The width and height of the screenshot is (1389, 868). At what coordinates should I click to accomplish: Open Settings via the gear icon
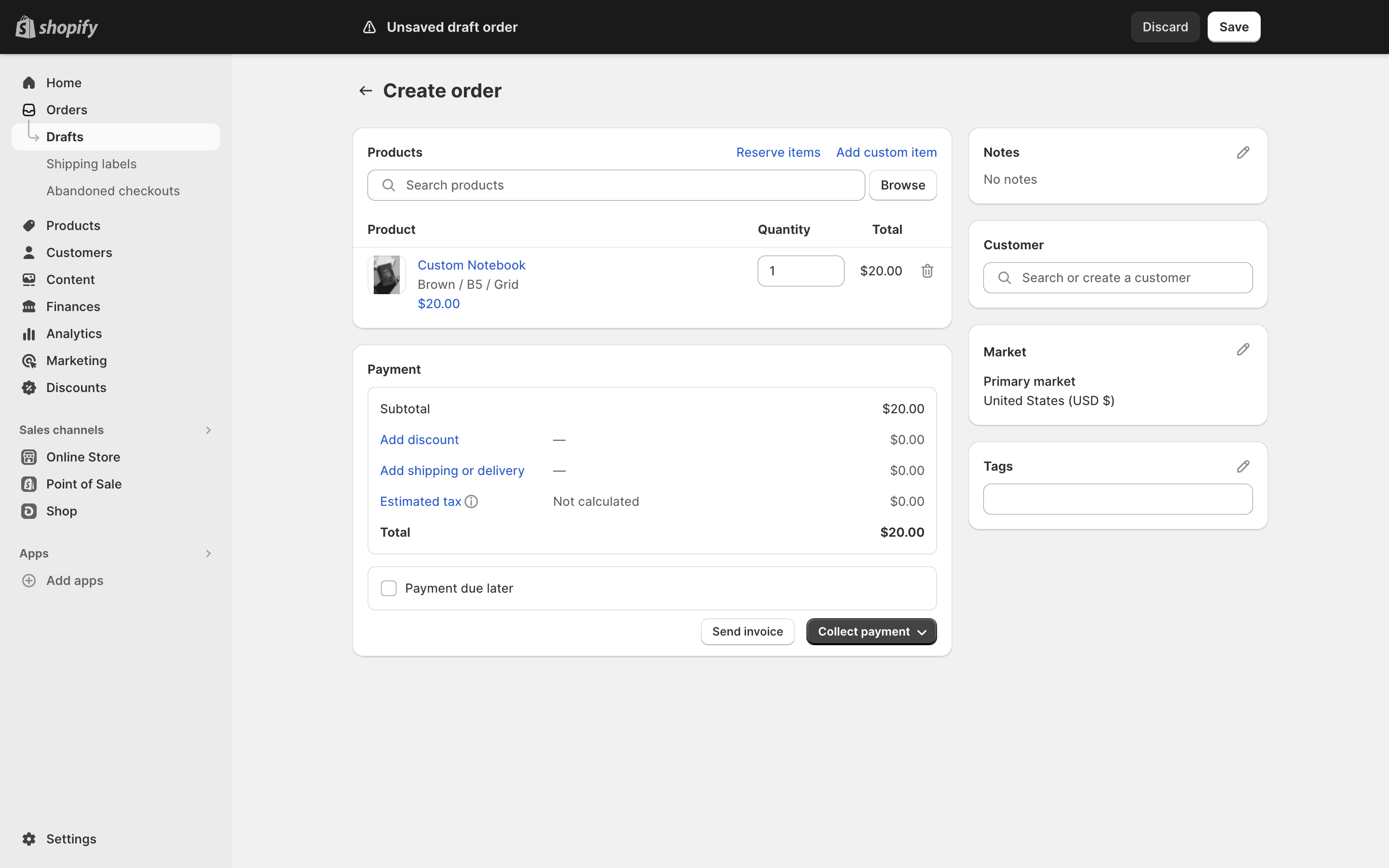coord(29,839)
